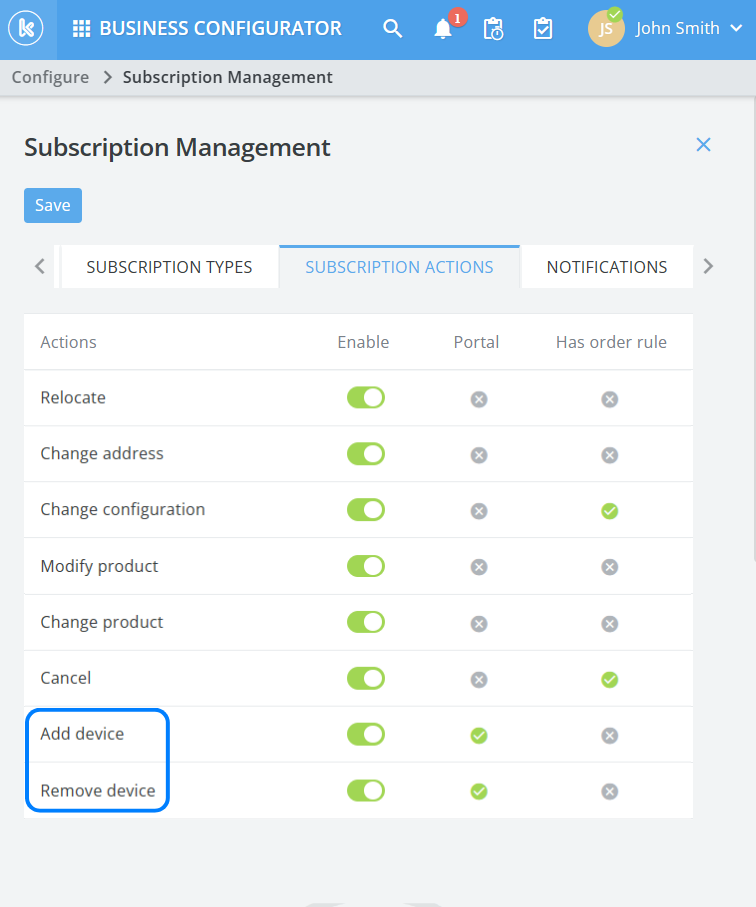Go to Configure breadcrumb link
This screenshot has width=756, height=907.
50,77
